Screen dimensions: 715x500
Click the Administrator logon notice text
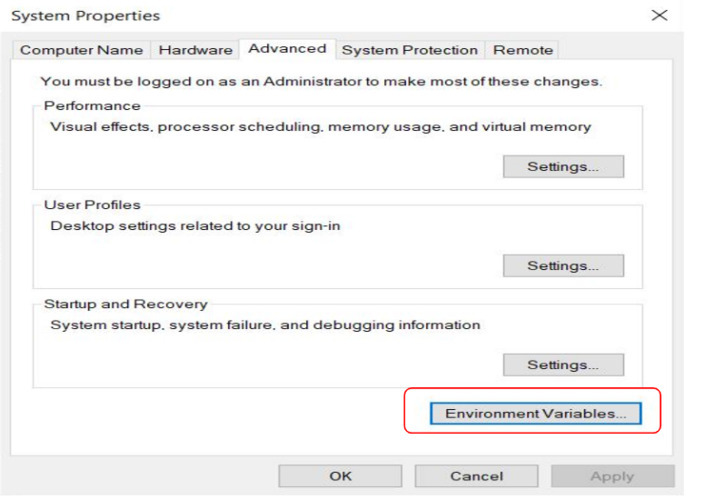pos(321,82)
